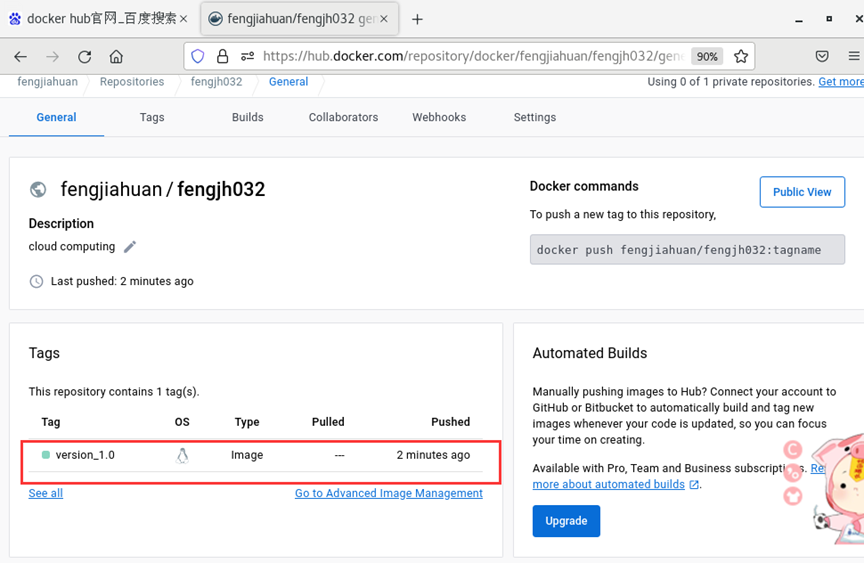
Task: Click the Description heading
Action: click(x=61, y=224)
